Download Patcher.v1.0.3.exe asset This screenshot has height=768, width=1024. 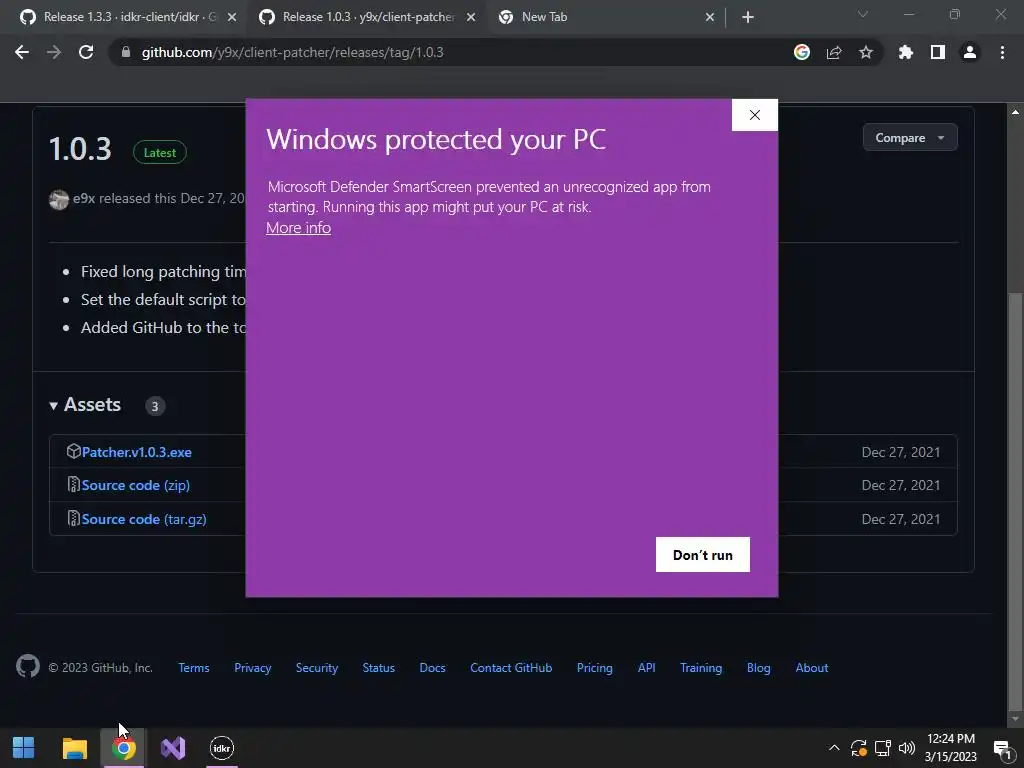tap(136, 452)
